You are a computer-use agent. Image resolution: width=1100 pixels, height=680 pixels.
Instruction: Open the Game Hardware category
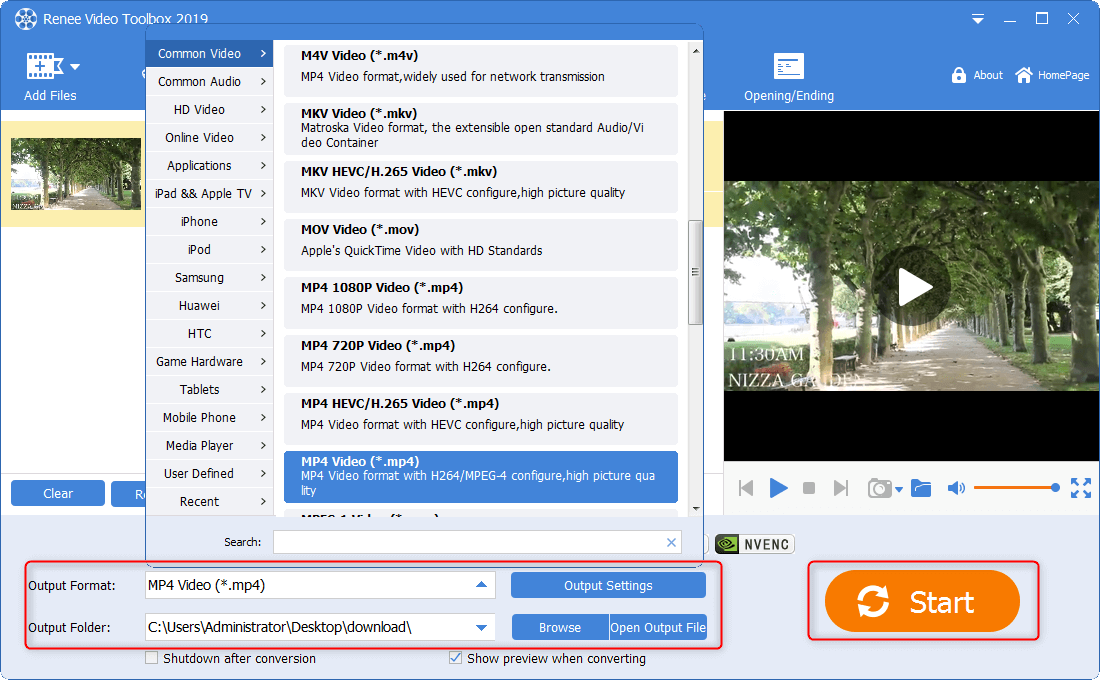[x=209, y=361]
